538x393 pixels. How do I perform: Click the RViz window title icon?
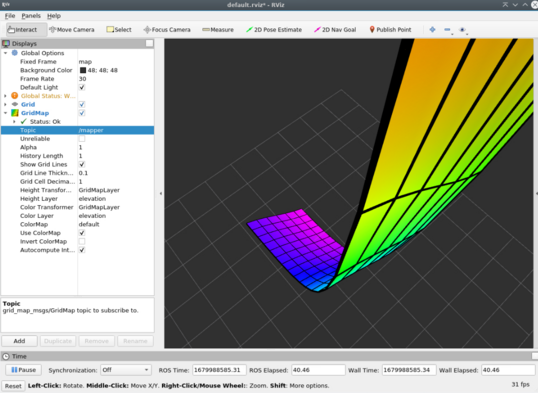pos(6,4)
